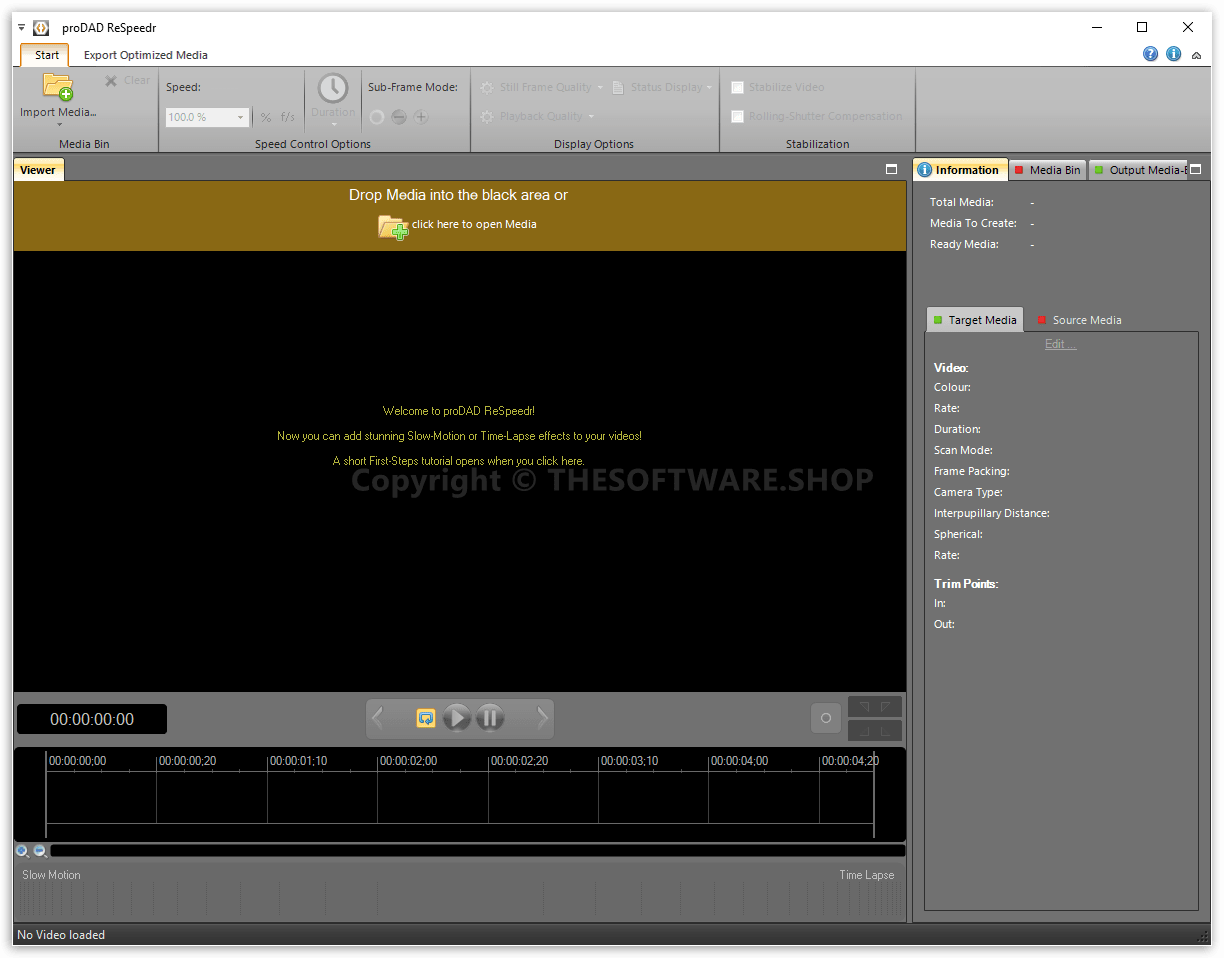Click the Clear X button in Media Bin
The image size is (1224, 958).
[x=127, y=81]
